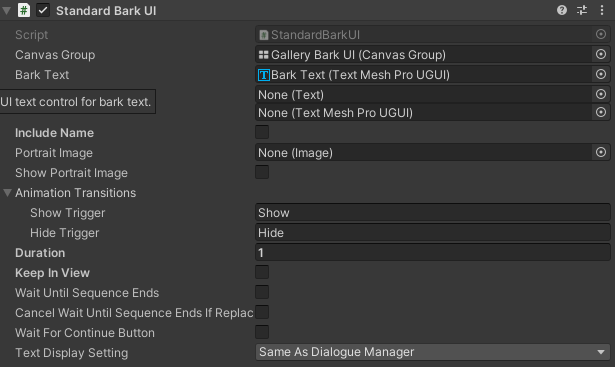615x367 pixels.
Task: Click the Include Name label
Action: pyautogui.click(x=55, y=133)
